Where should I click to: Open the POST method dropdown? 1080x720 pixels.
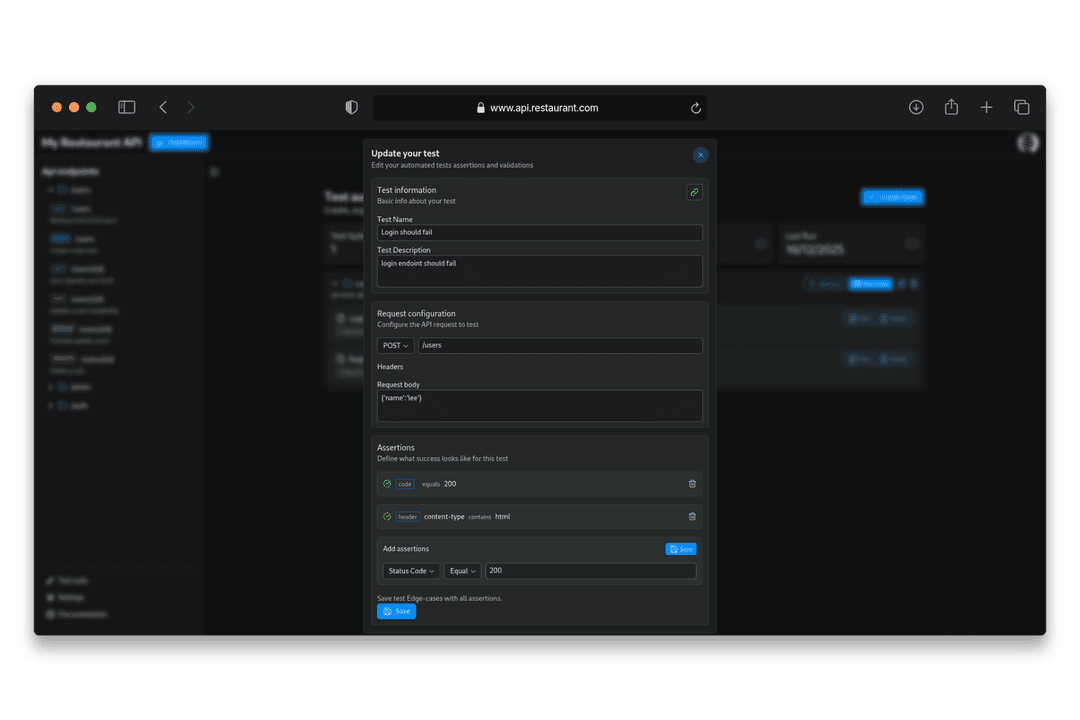click(x=395, y=345)
